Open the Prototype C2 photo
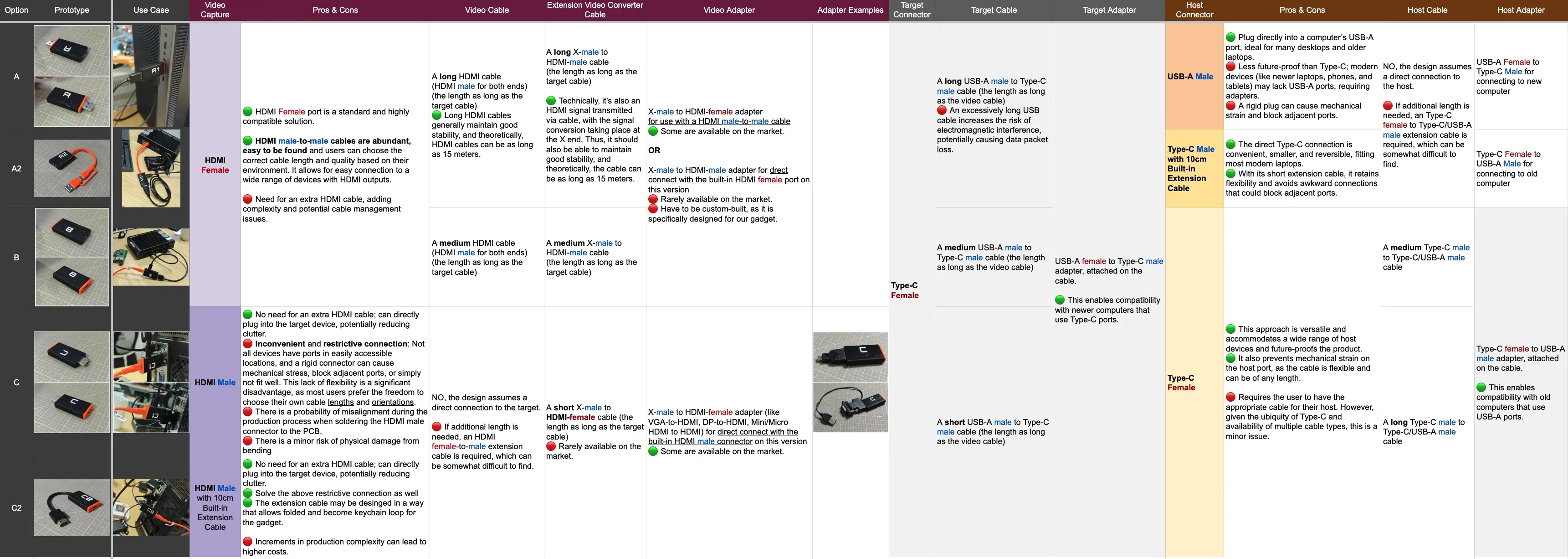This screenshot has width=1568, height=559. tap(72, 507)
